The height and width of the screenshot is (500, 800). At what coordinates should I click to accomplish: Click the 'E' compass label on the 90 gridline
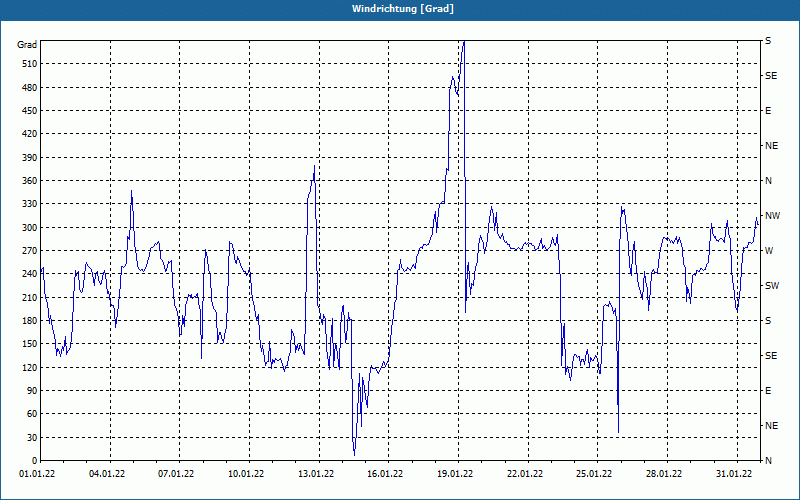pos(768,391)
